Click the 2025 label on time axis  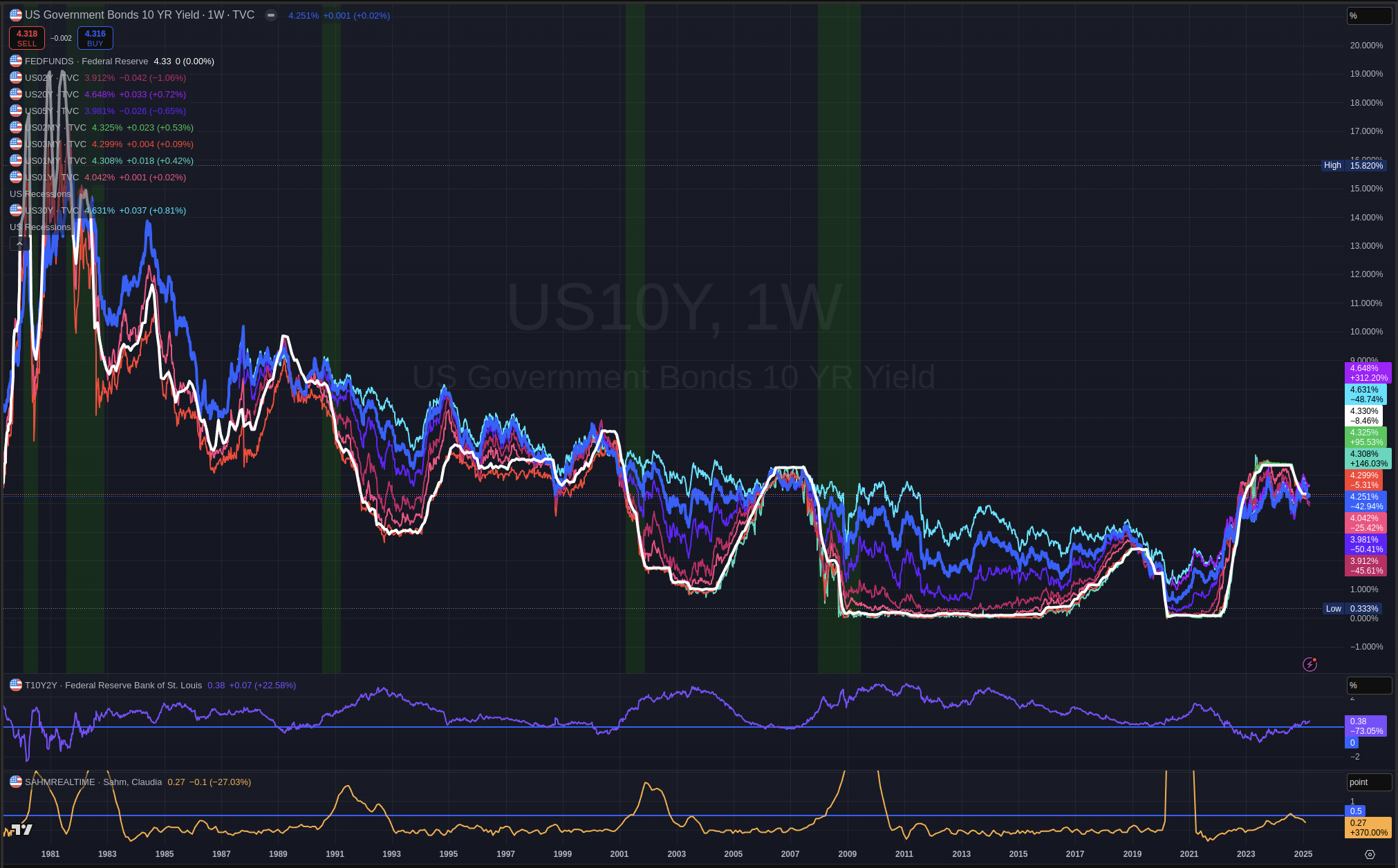click(1303, 854)
